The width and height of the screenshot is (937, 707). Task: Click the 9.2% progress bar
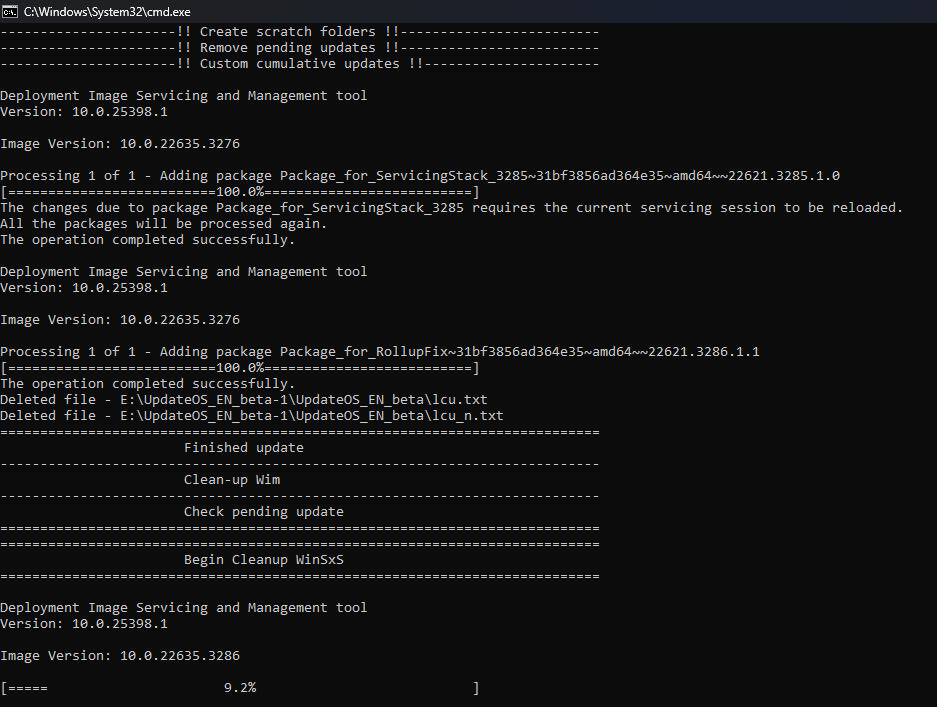240,688
